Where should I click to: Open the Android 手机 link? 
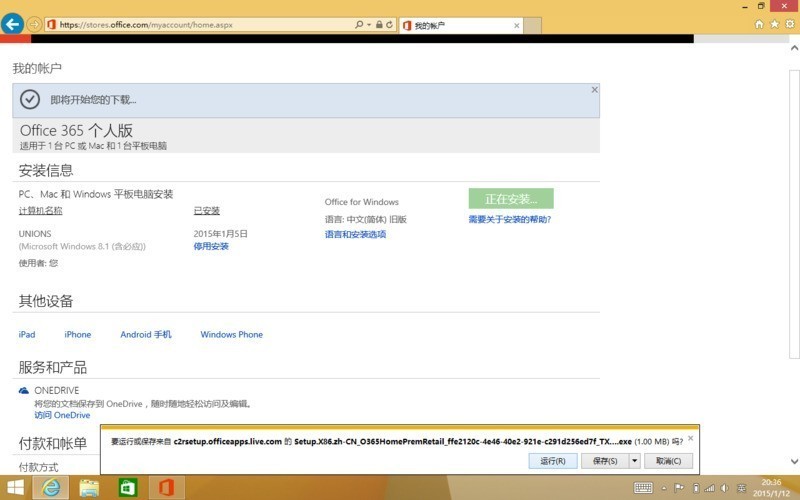(146, 335)
